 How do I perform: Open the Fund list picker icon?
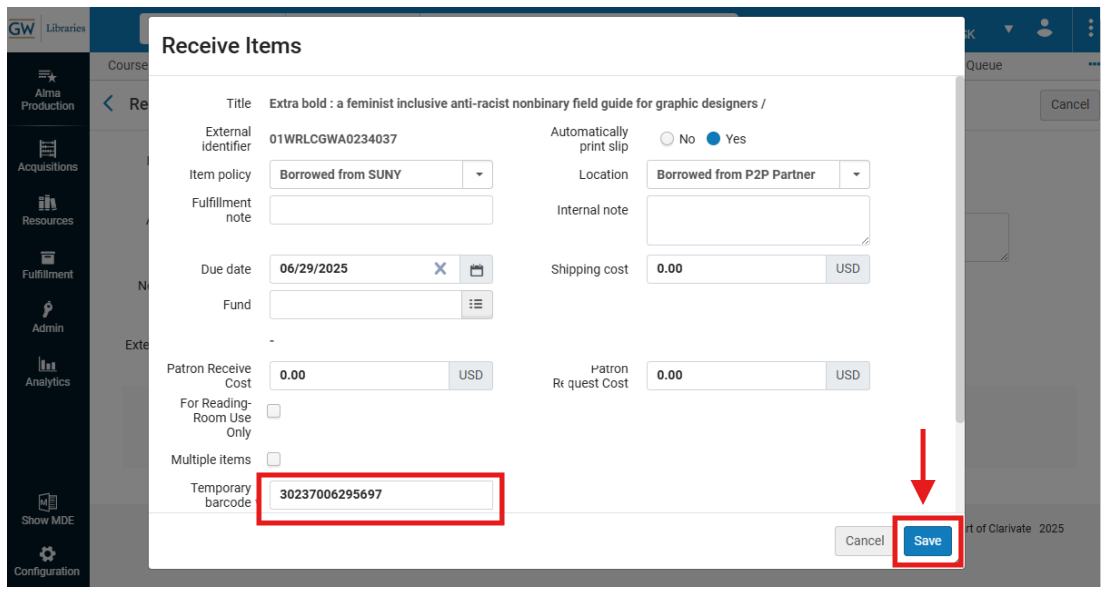point(477,304)
